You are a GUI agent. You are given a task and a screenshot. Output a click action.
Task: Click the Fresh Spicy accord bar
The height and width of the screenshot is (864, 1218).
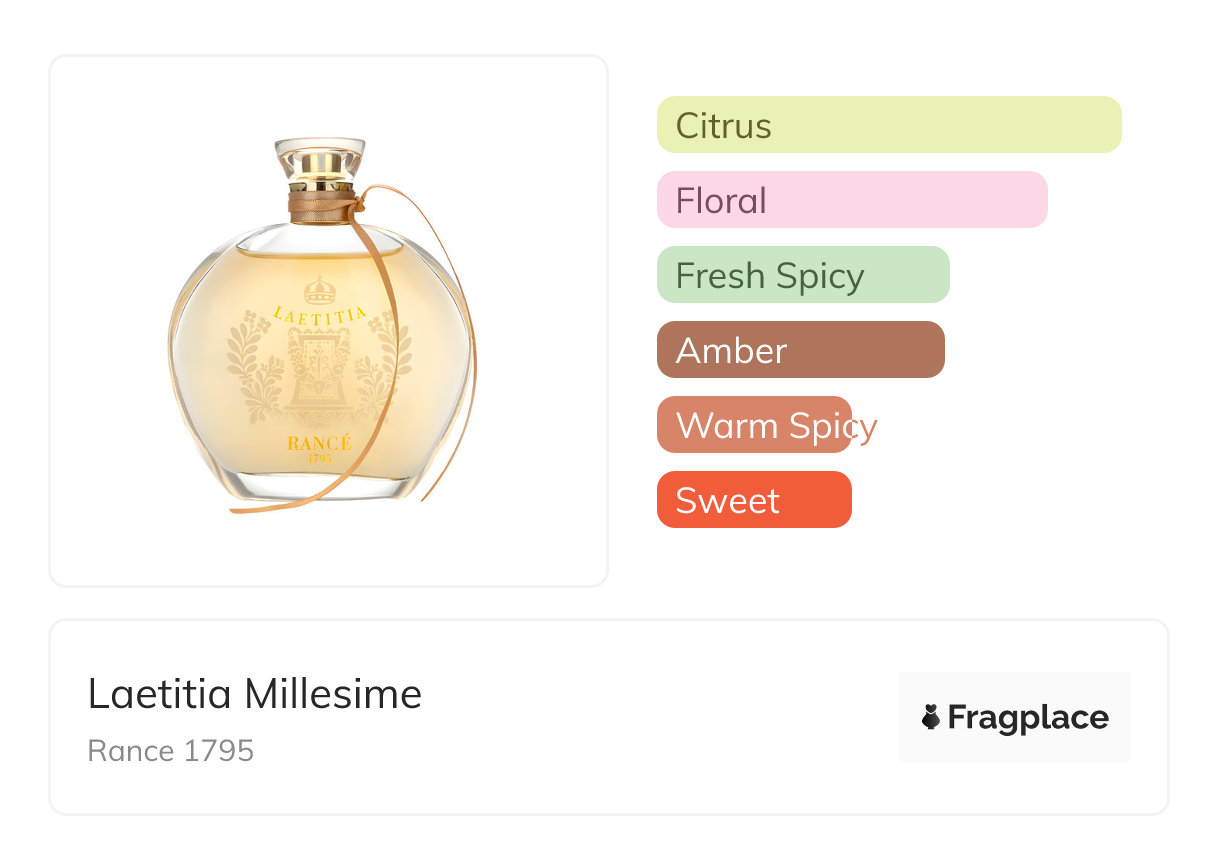[x=803, y=275]
